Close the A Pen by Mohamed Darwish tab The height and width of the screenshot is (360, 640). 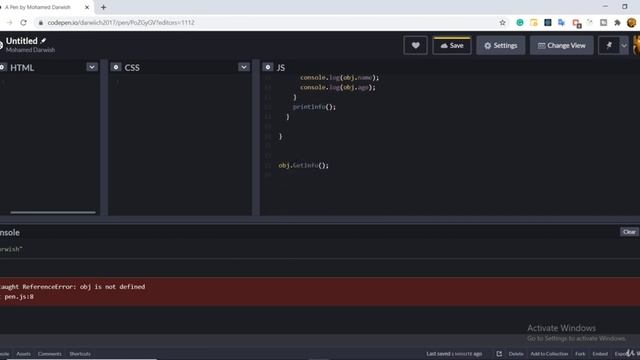pyautogui.click(x=87, y=7)
